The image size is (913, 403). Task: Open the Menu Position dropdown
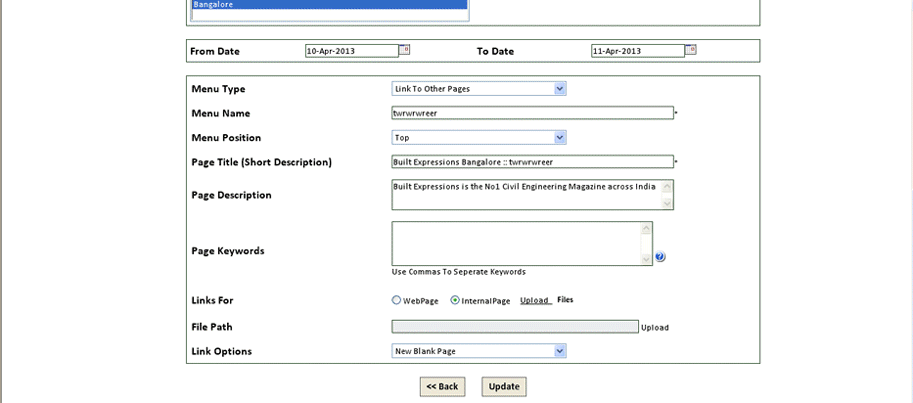pos(560,138)
